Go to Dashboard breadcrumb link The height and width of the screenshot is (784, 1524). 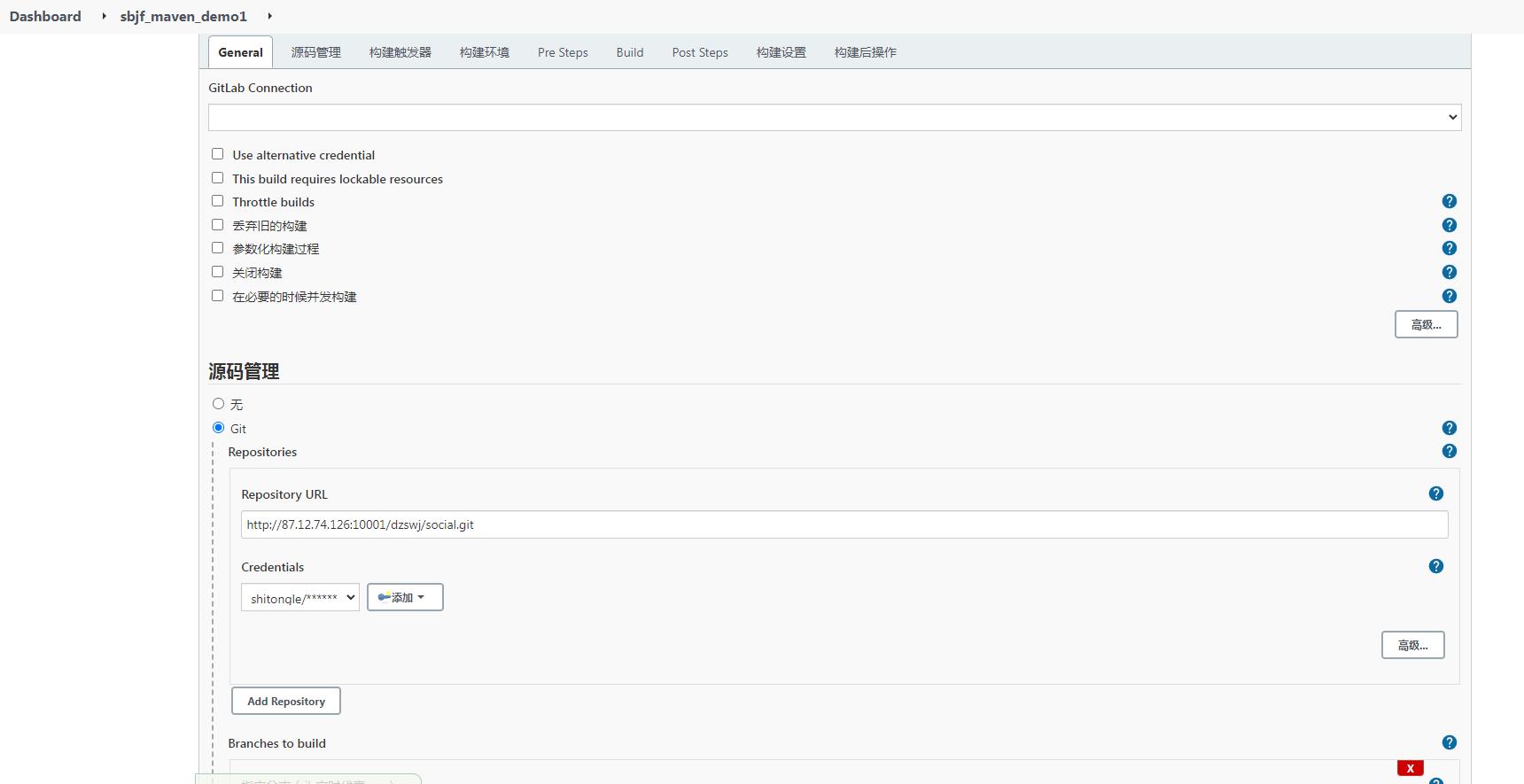point(45,16)
